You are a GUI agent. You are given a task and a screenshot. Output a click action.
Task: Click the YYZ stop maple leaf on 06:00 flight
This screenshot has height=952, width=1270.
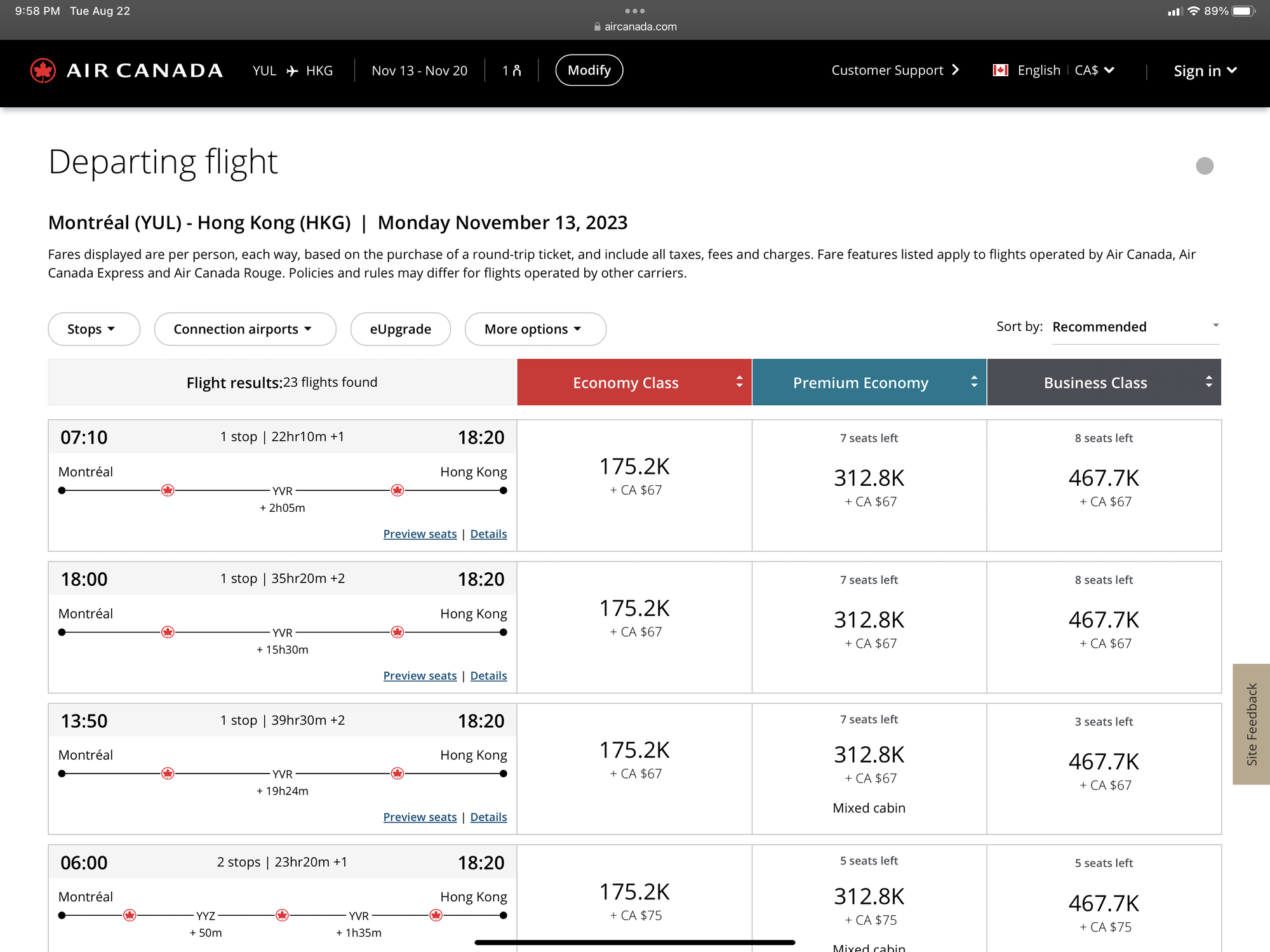point(130,915)
